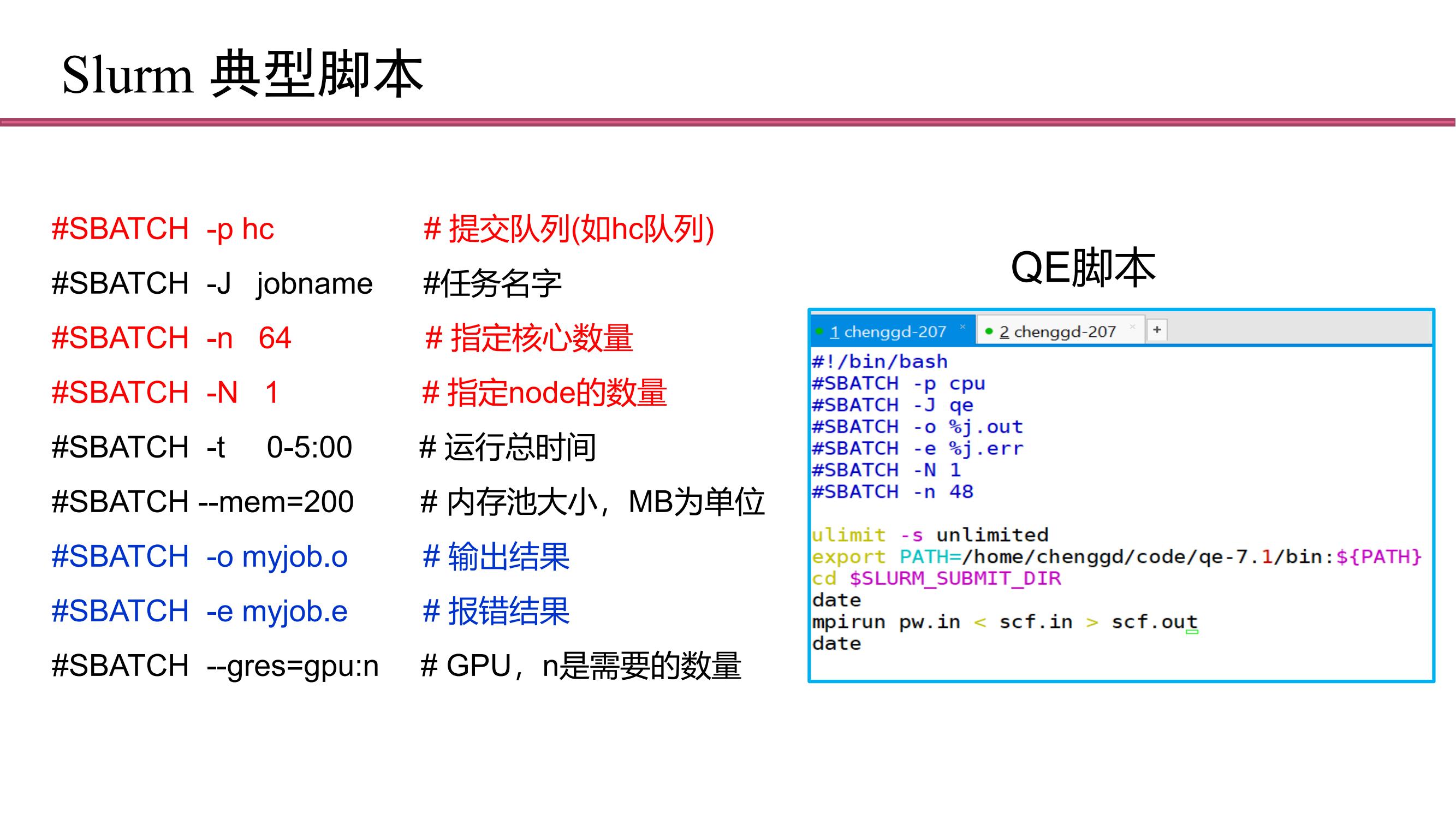Viewport: 1456px width, 819px height.
Task: Click the terminal line '#SBATCH -p cpu'
Action: coord(899,383)
